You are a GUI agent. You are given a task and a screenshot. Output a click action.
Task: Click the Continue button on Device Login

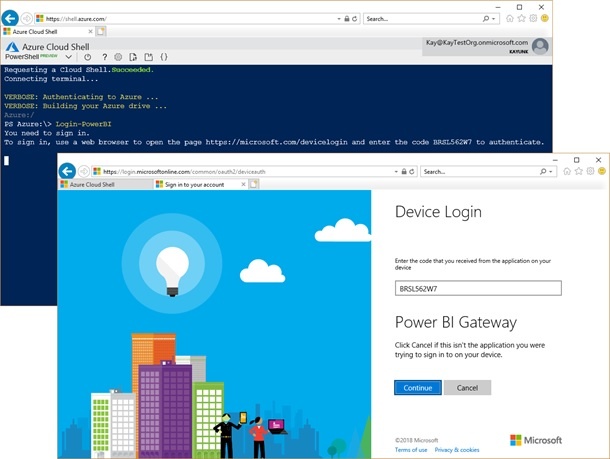click(418, 387)
